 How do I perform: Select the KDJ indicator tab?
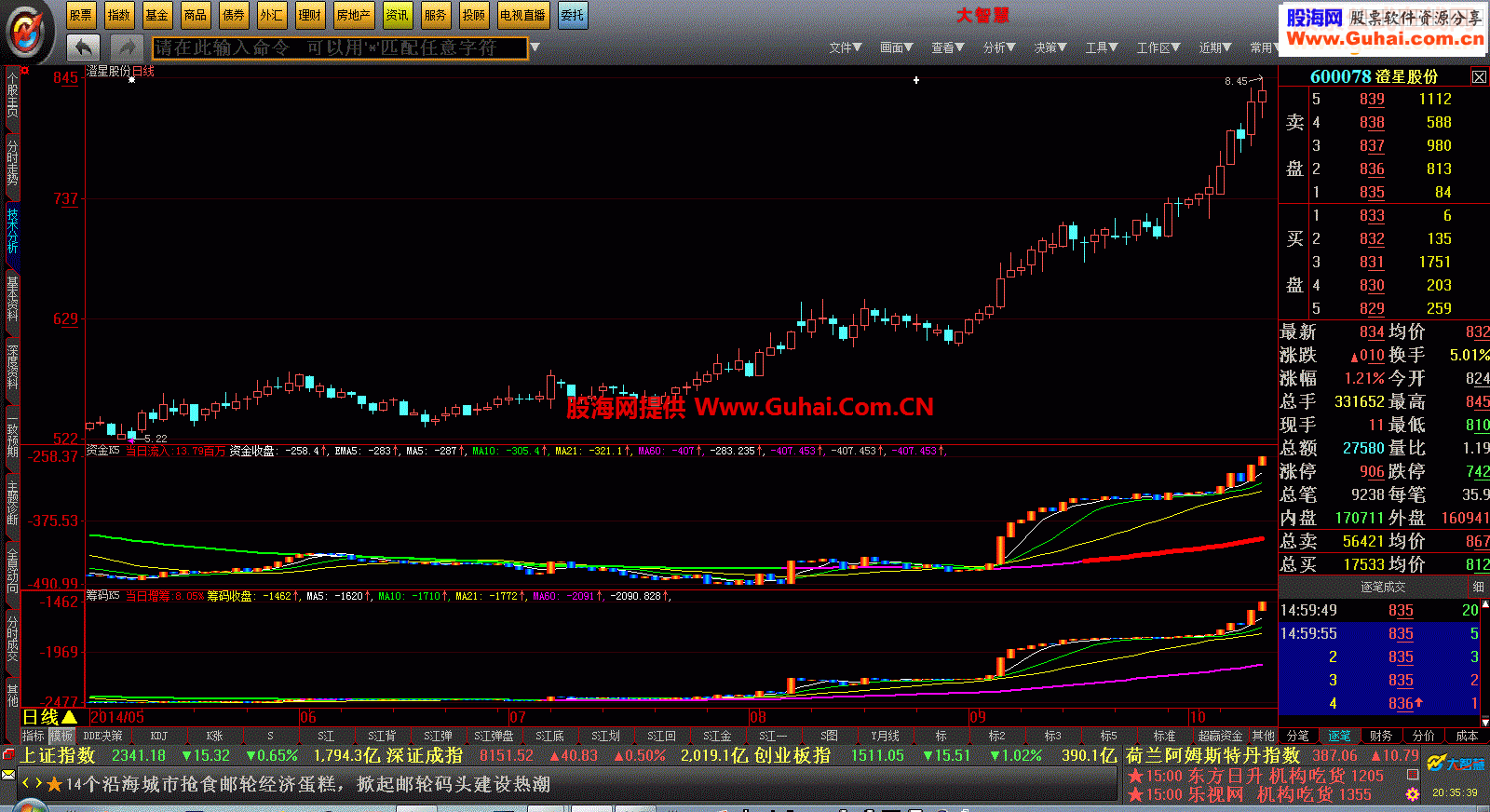(159, 736)
